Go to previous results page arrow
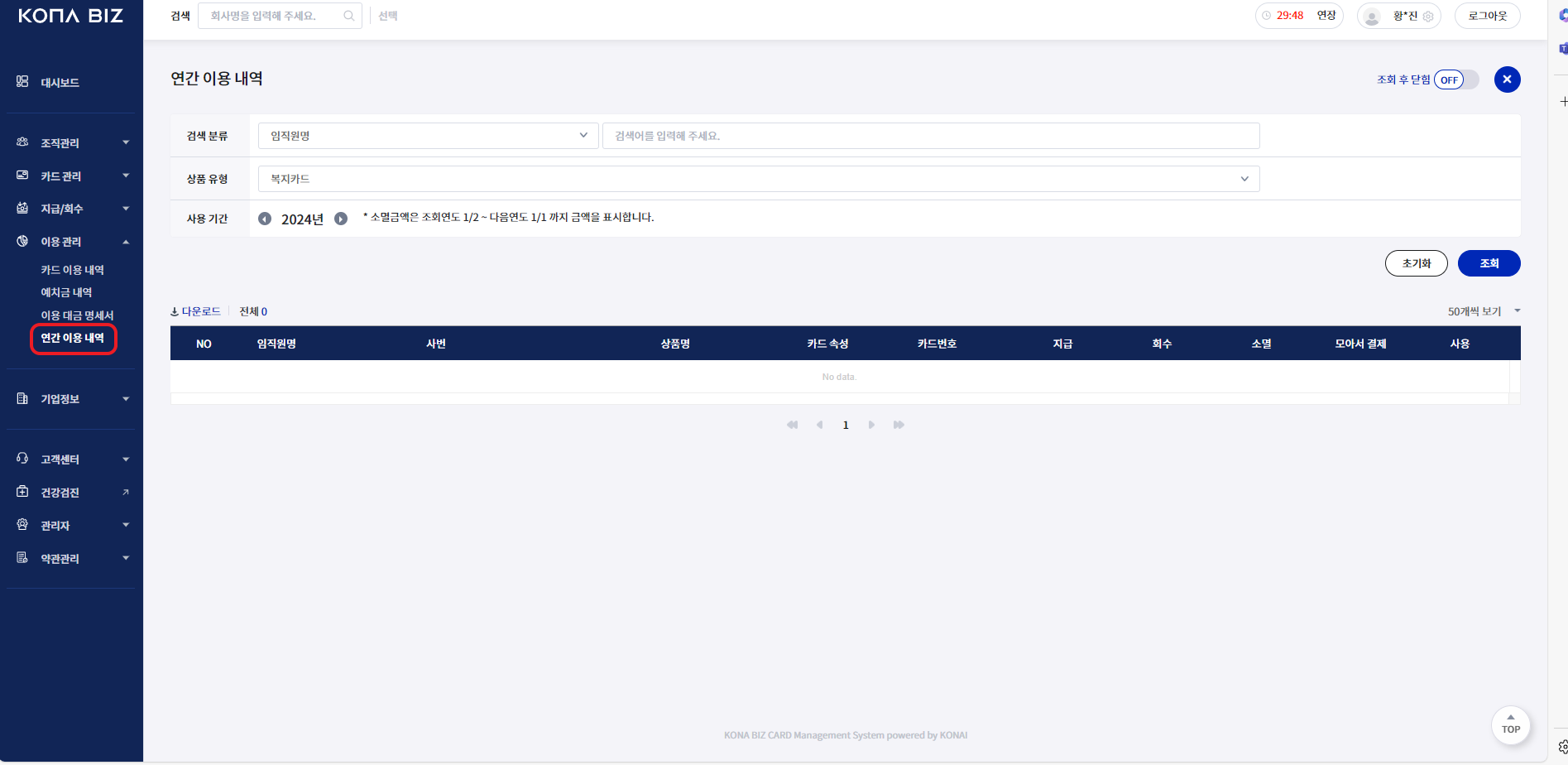 (819, 425)
